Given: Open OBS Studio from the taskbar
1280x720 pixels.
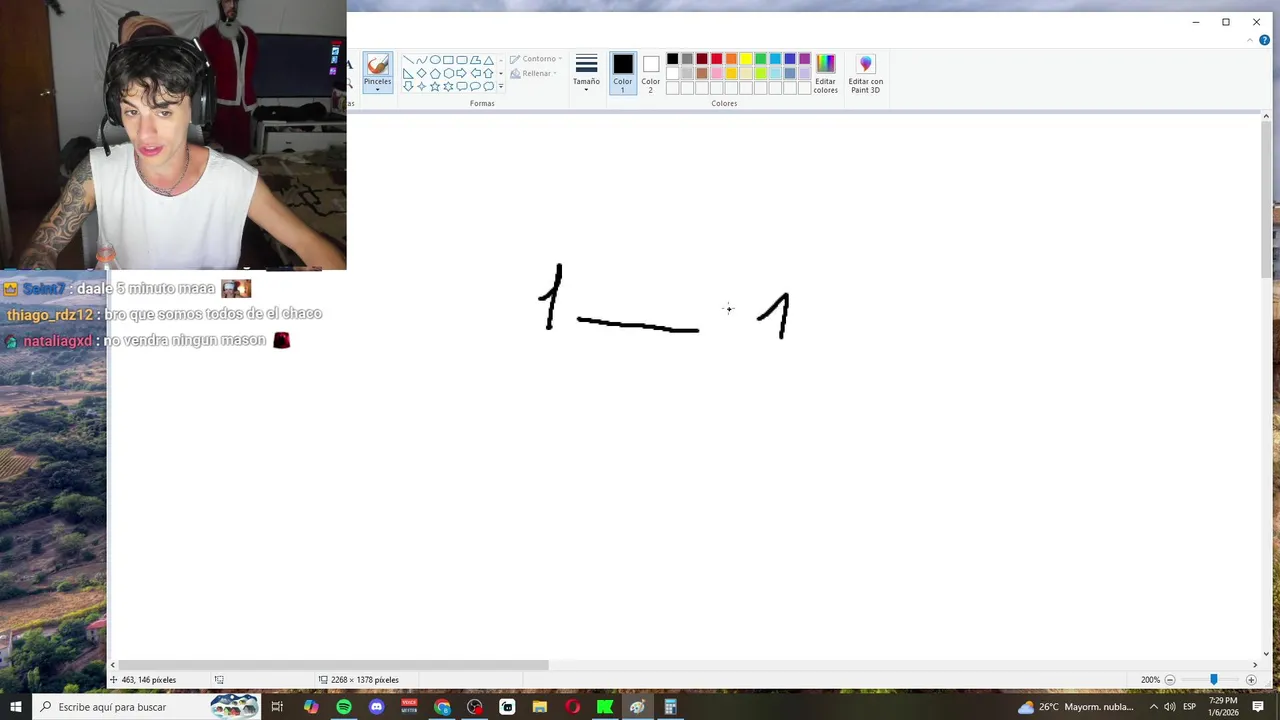Looking at the screenshot, I should tap(475, 707).
